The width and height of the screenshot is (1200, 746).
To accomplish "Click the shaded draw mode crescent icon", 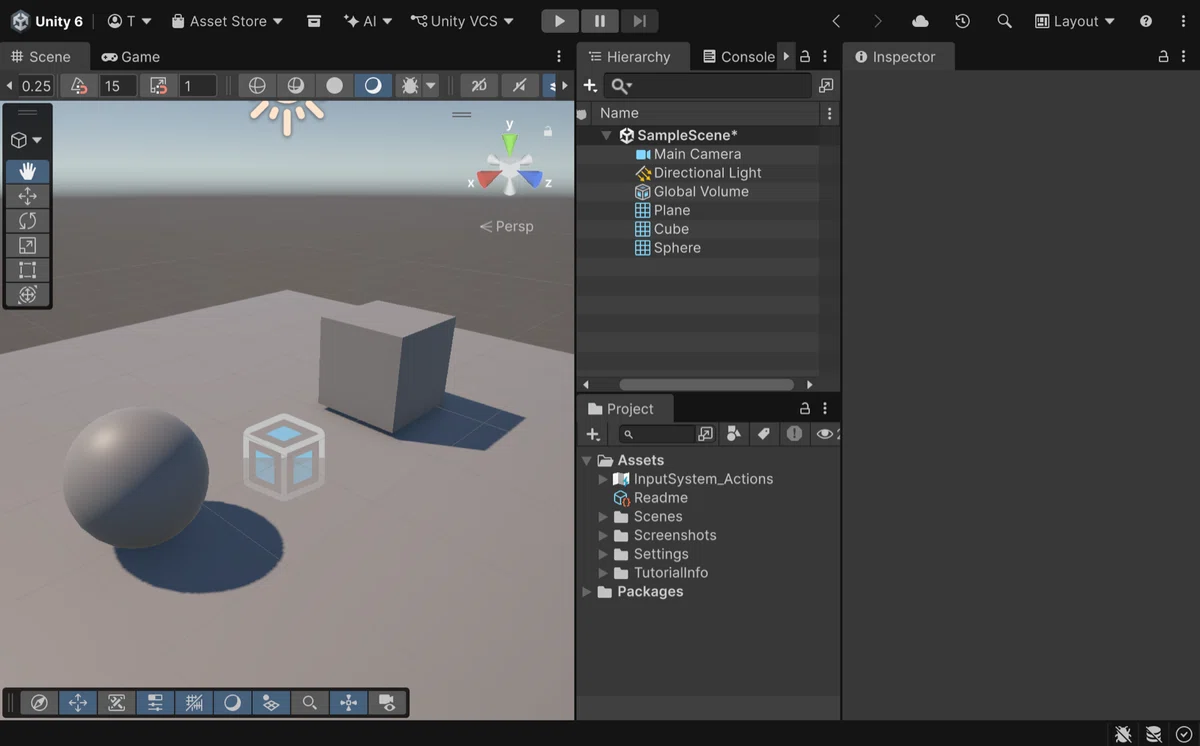I will 372,86.
